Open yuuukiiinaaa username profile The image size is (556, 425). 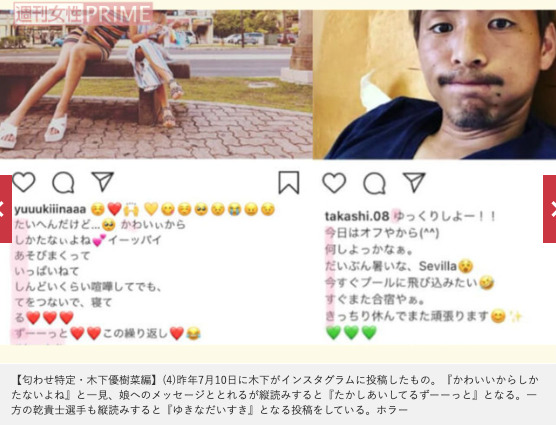click(50, 209)
